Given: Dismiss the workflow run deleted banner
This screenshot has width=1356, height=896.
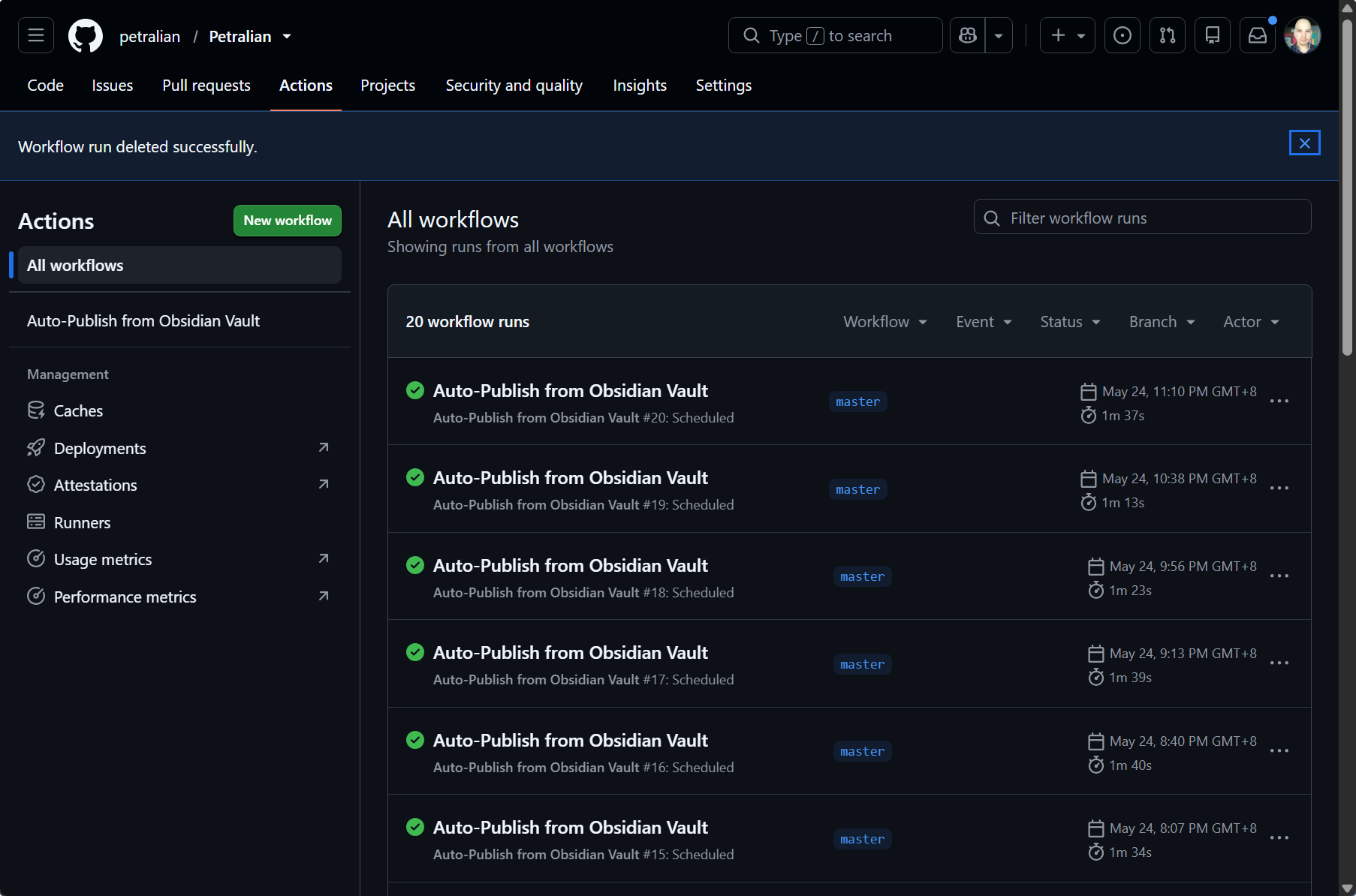Looking at the screenshot, I should 1305,143.
